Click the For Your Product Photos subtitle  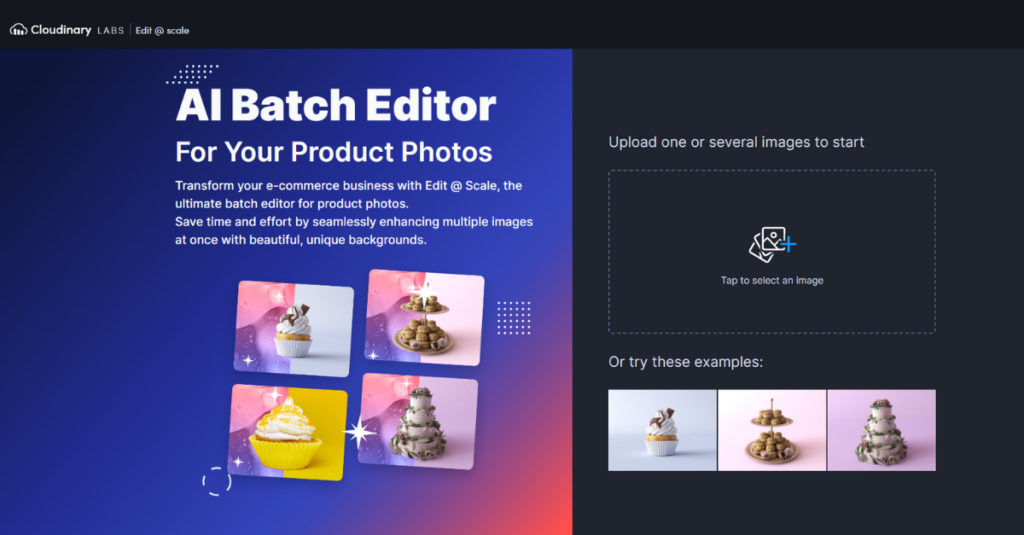[334, 152]
